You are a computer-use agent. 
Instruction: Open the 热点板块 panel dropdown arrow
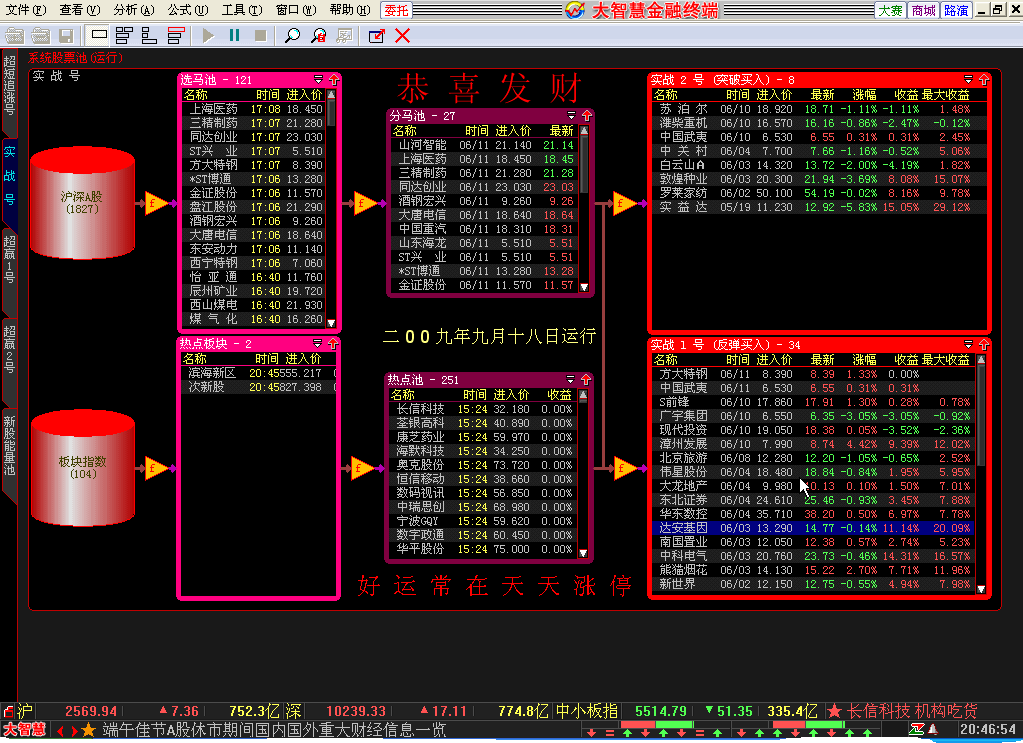317,343
